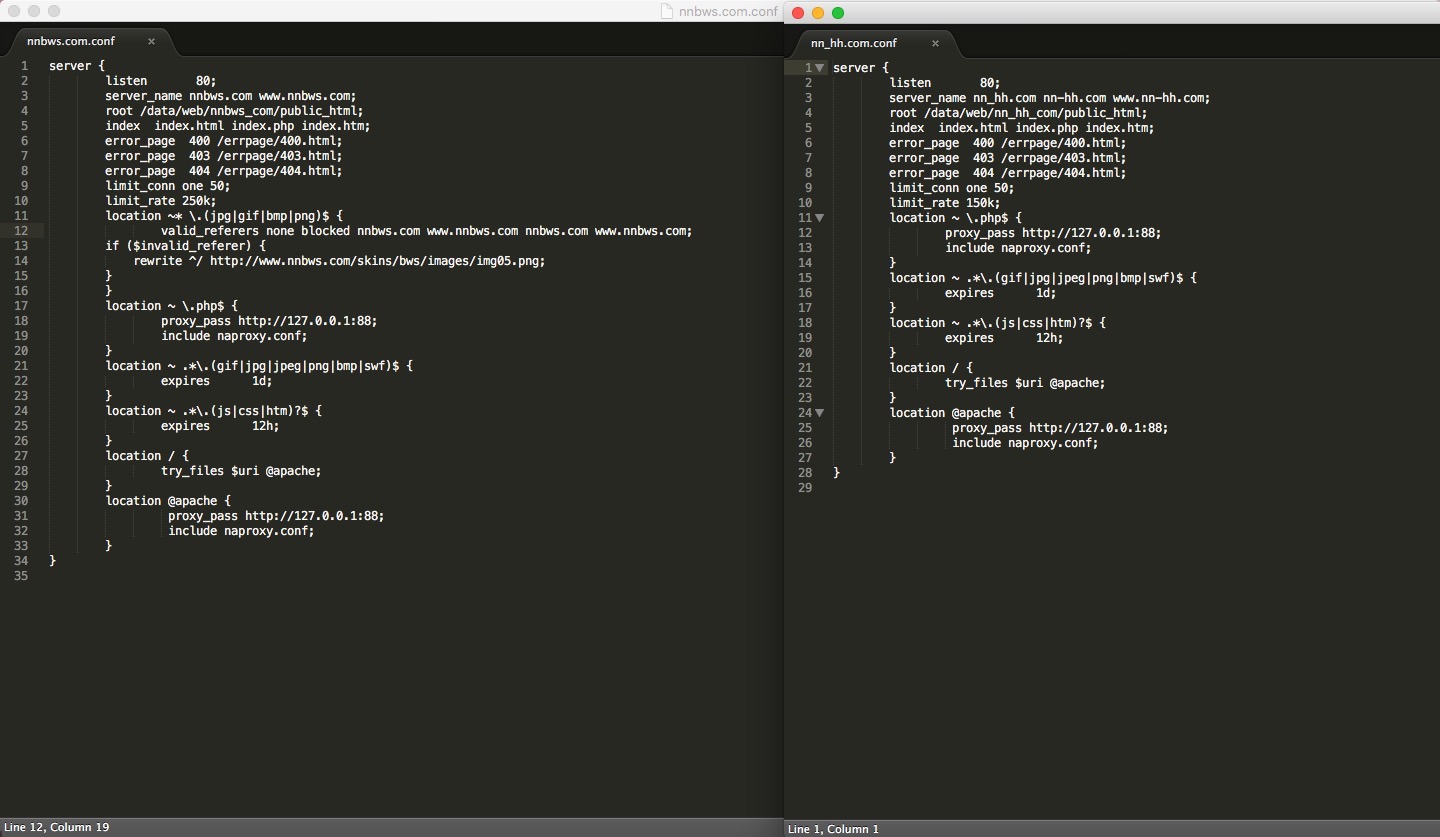
Task: Click line number 29 in right window gutter
Action: click(x=805, y=488)
